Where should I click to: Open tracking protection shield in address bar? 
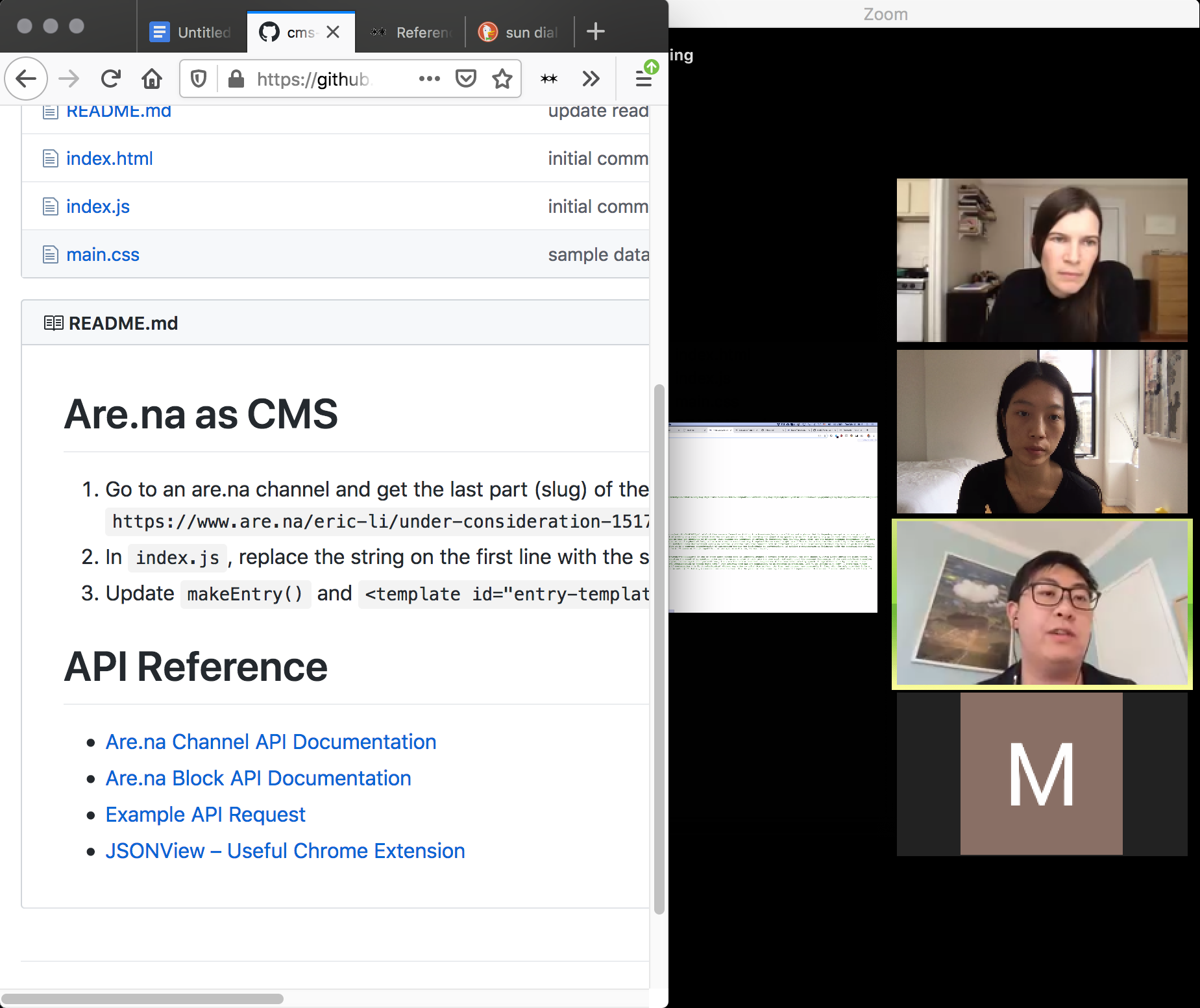pos(199,79)
